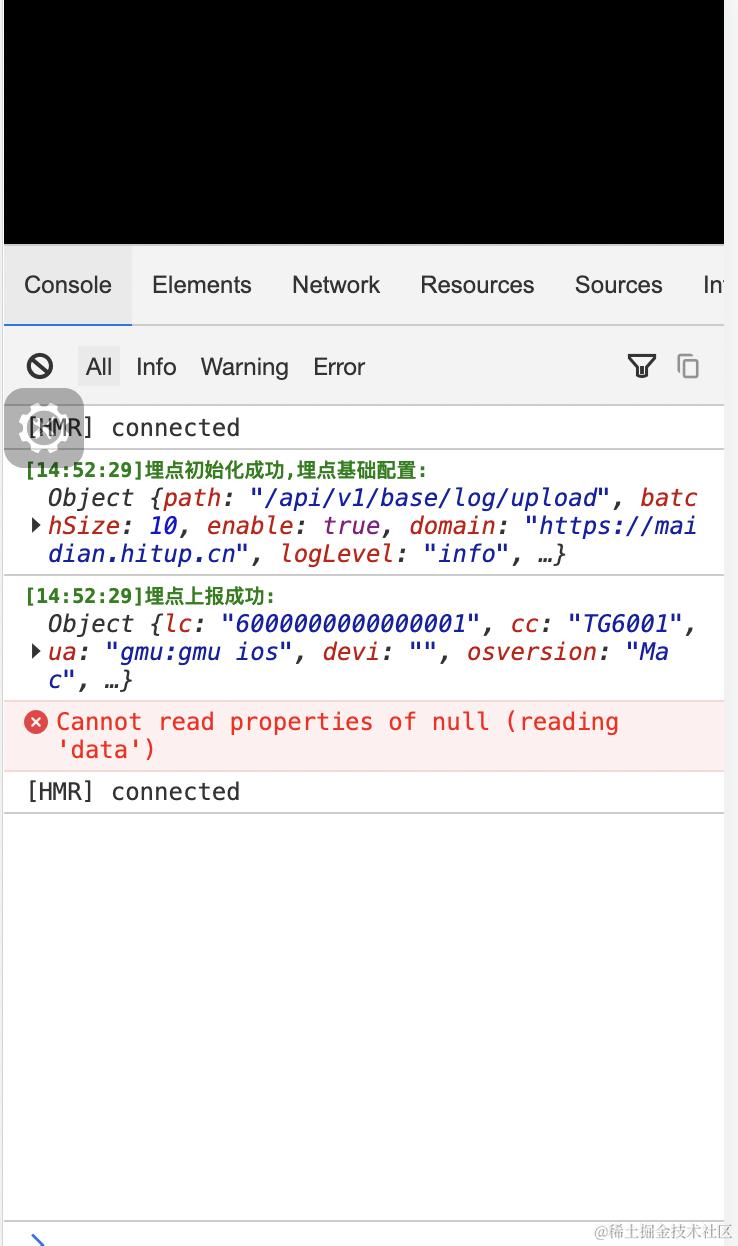Screen dimensions: 738x1246
Task: Select the Console tab
Action: click(x=68, y=285)
